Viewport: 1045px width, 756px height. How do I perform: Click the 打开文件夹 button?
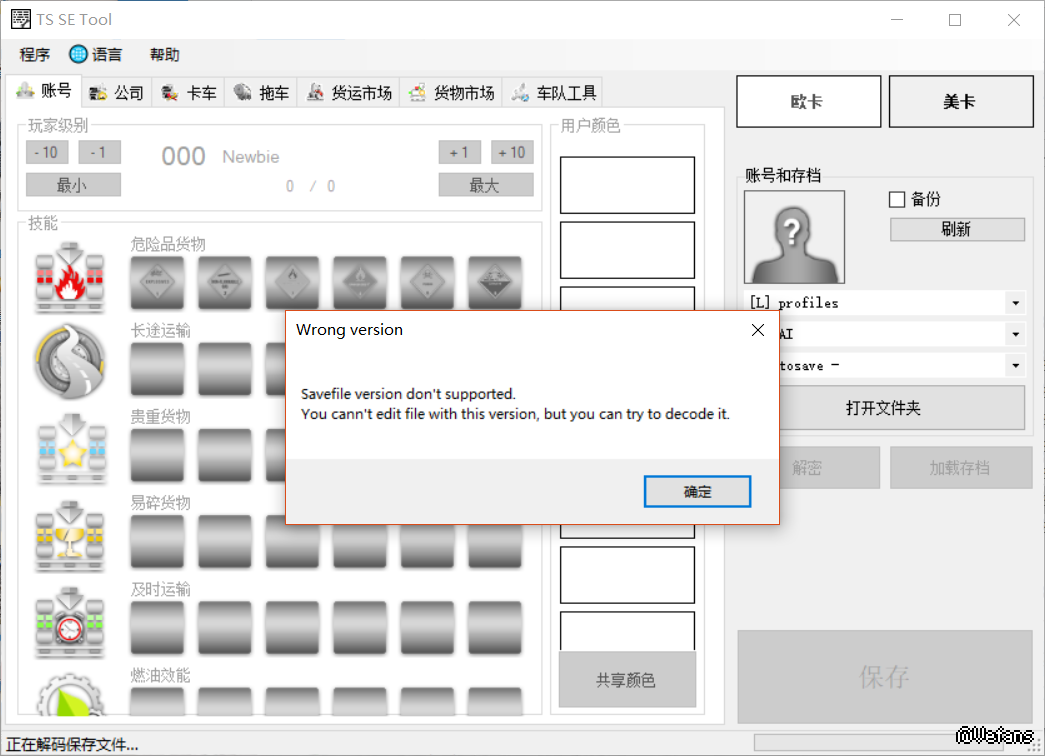point(902,407)
